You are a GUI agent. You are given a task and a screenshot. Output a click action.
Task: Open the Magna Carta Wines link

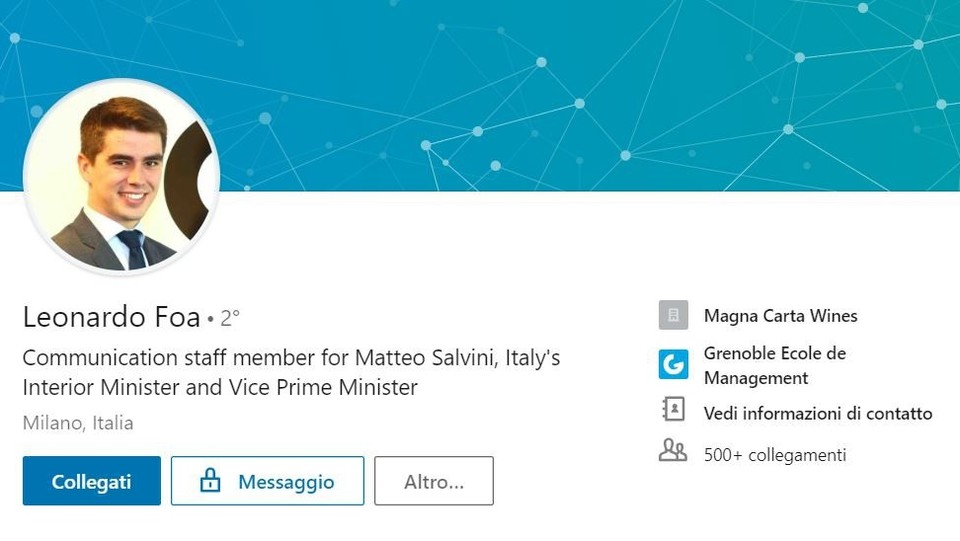(x=781, y=316)
